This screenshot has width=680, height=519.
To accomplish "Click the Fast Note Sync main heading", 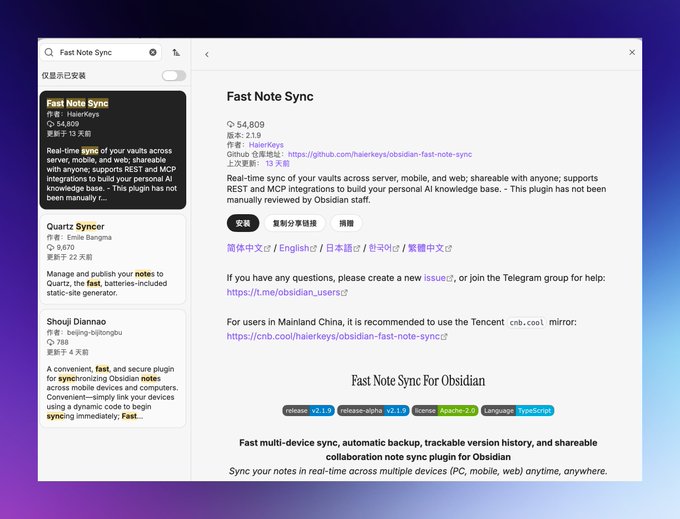I will pos(270,96).
